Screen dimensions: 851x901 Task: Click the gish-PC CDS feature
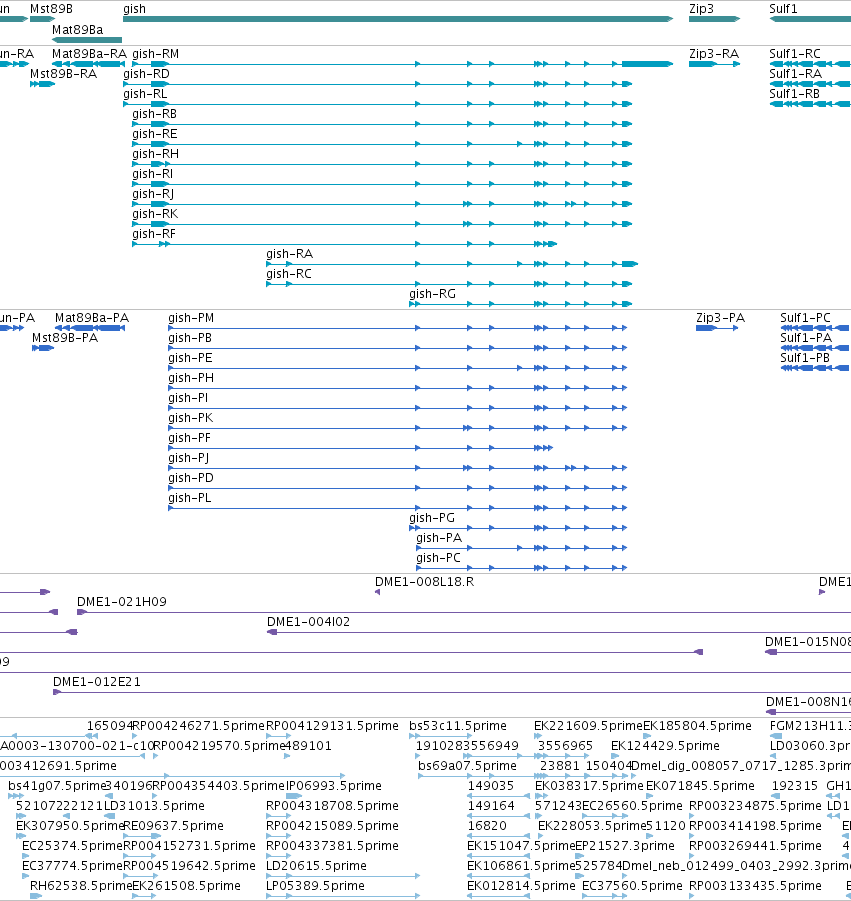coord(521,568)
